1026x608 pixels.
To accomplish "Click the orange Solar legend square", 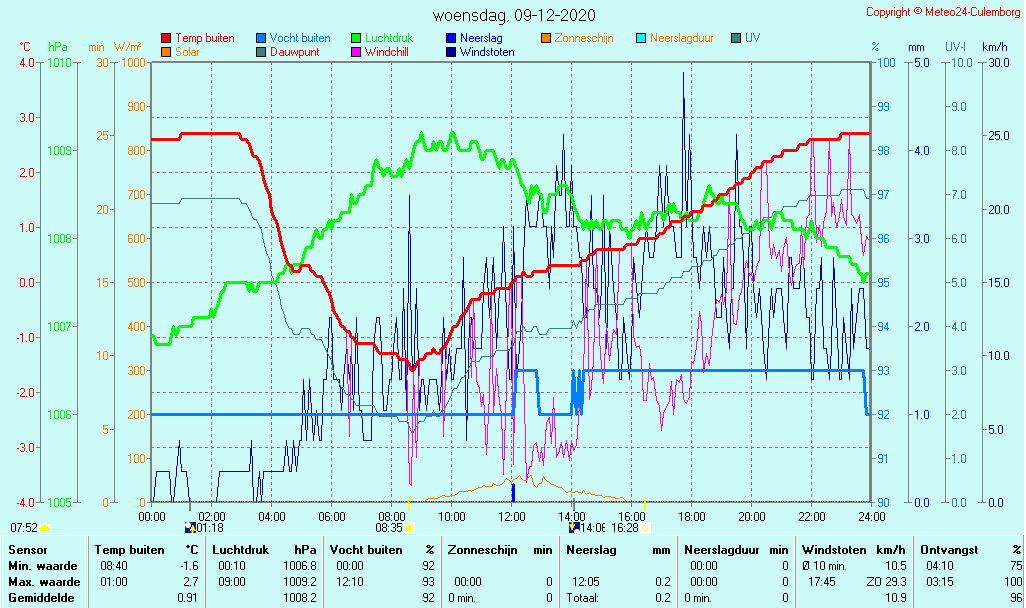I will 166,52.
